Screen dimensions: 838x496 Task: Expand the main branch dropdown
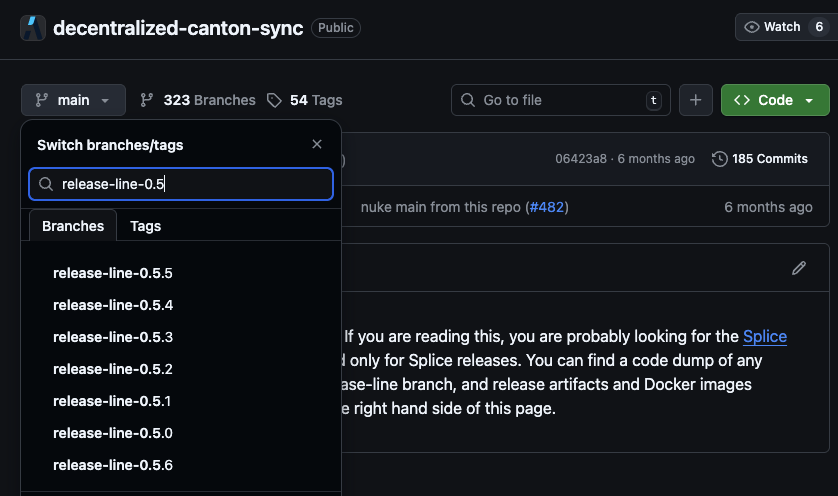click(73, 100)
